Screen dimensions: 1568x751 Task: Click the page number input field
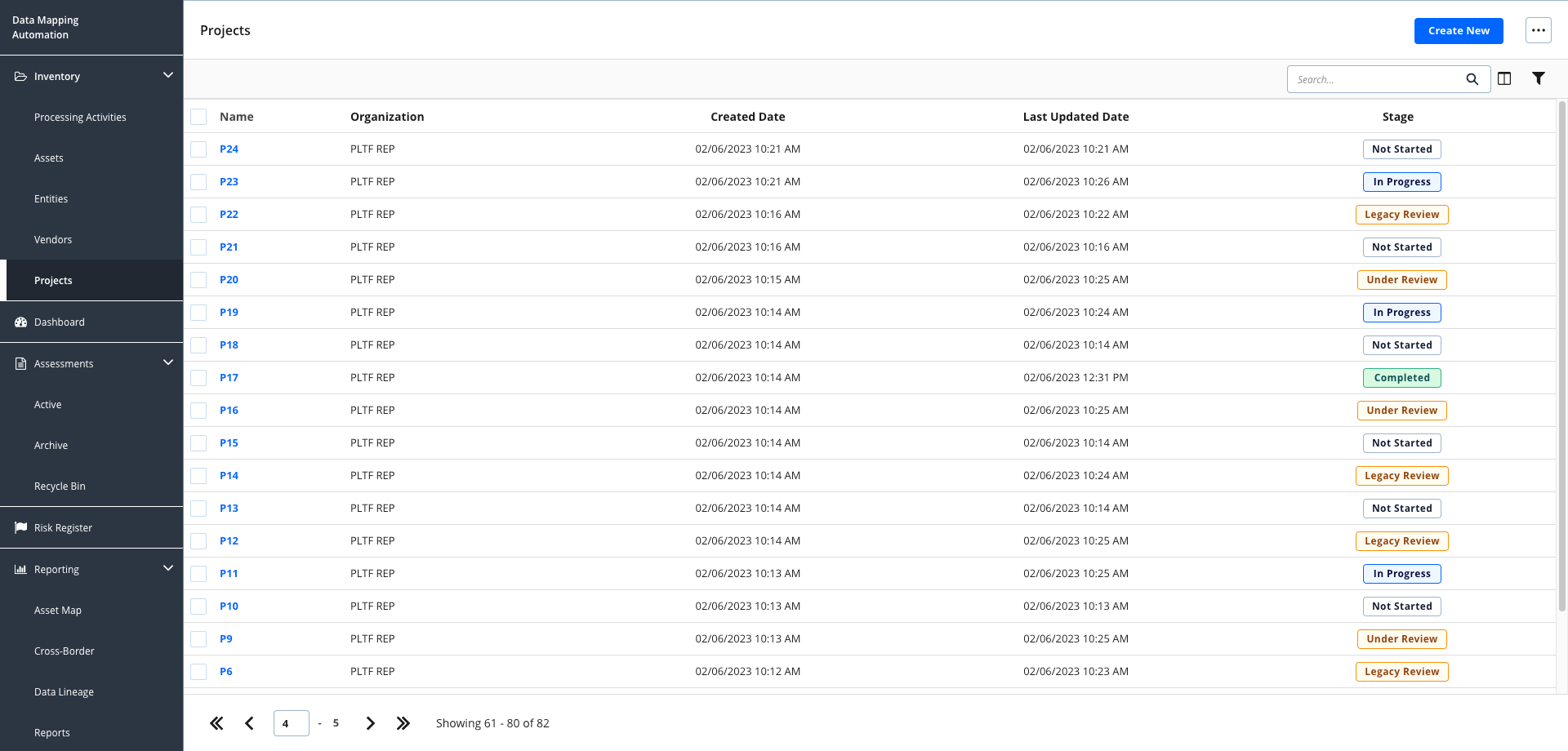pos(291,723)
